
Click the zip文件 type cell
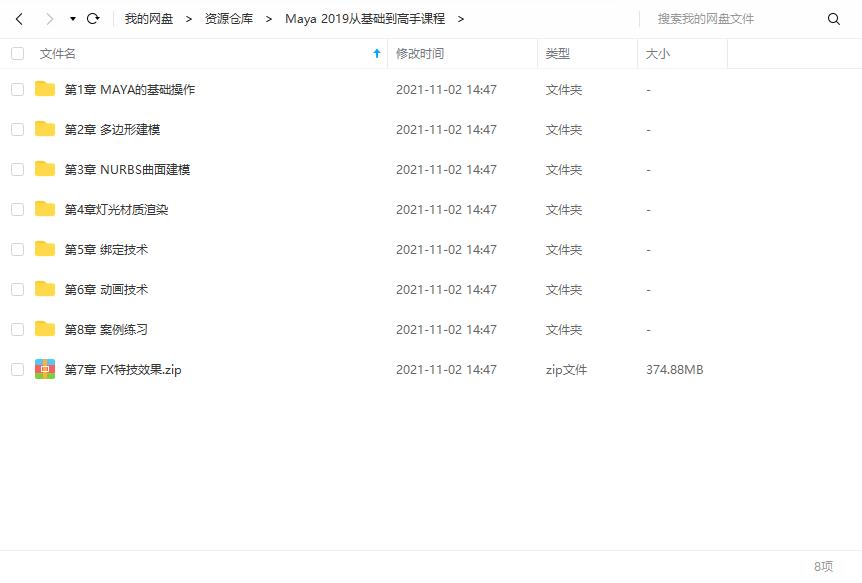tap(566, 370)
